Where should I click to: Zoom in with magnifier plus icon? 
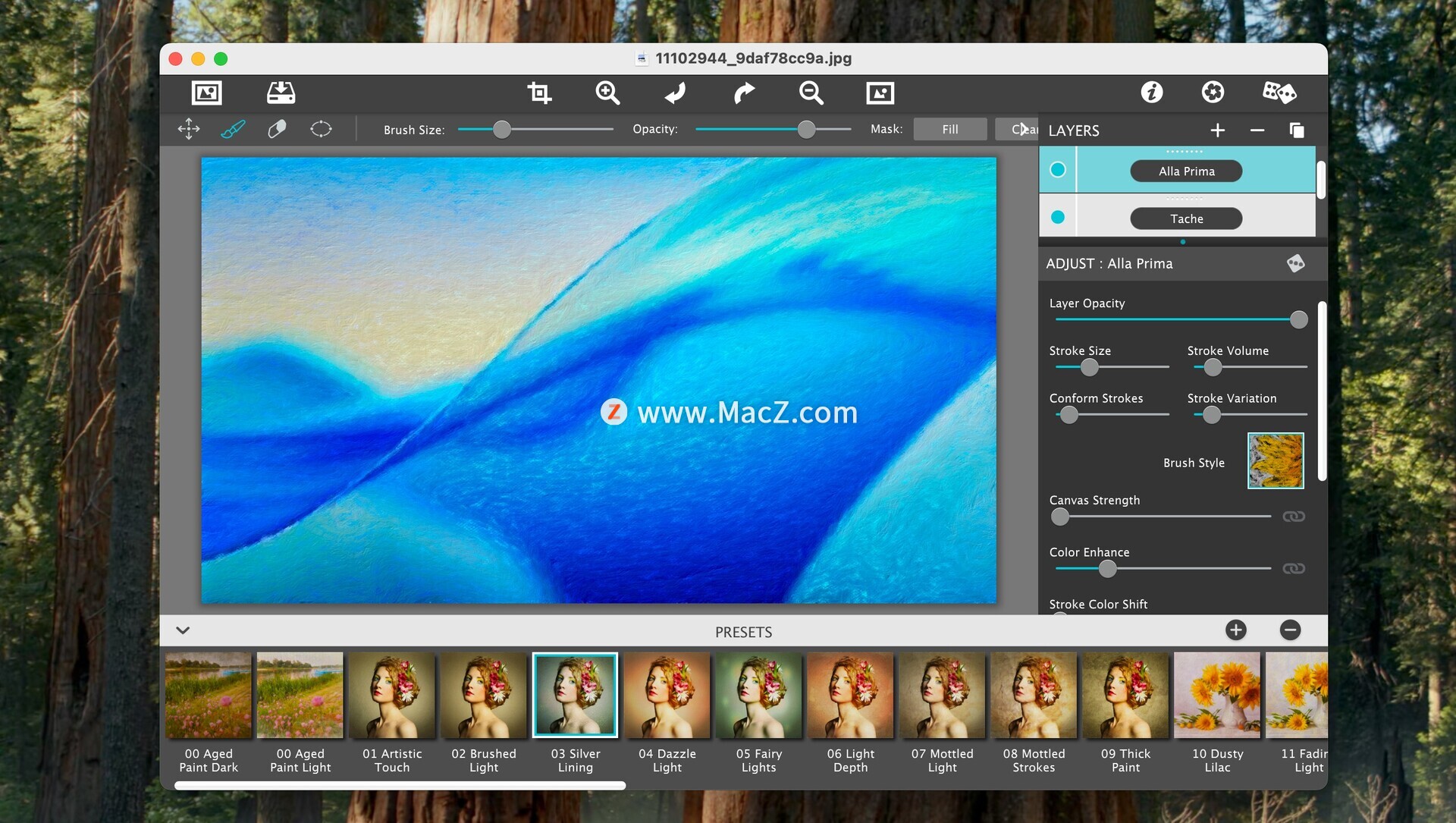pyautogui.click(x=607, y=93)
